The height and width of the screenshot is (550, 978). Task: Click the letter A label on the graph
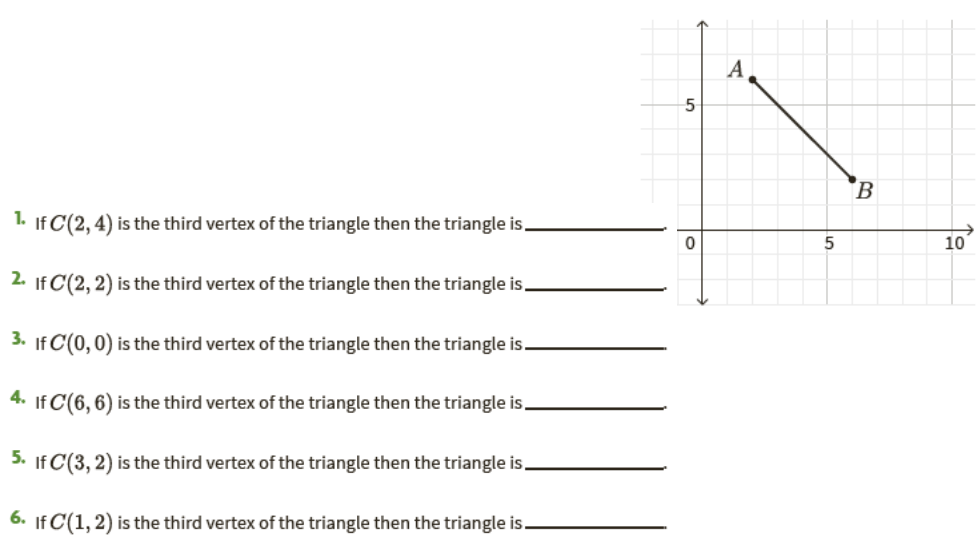(x=737, y=68)
